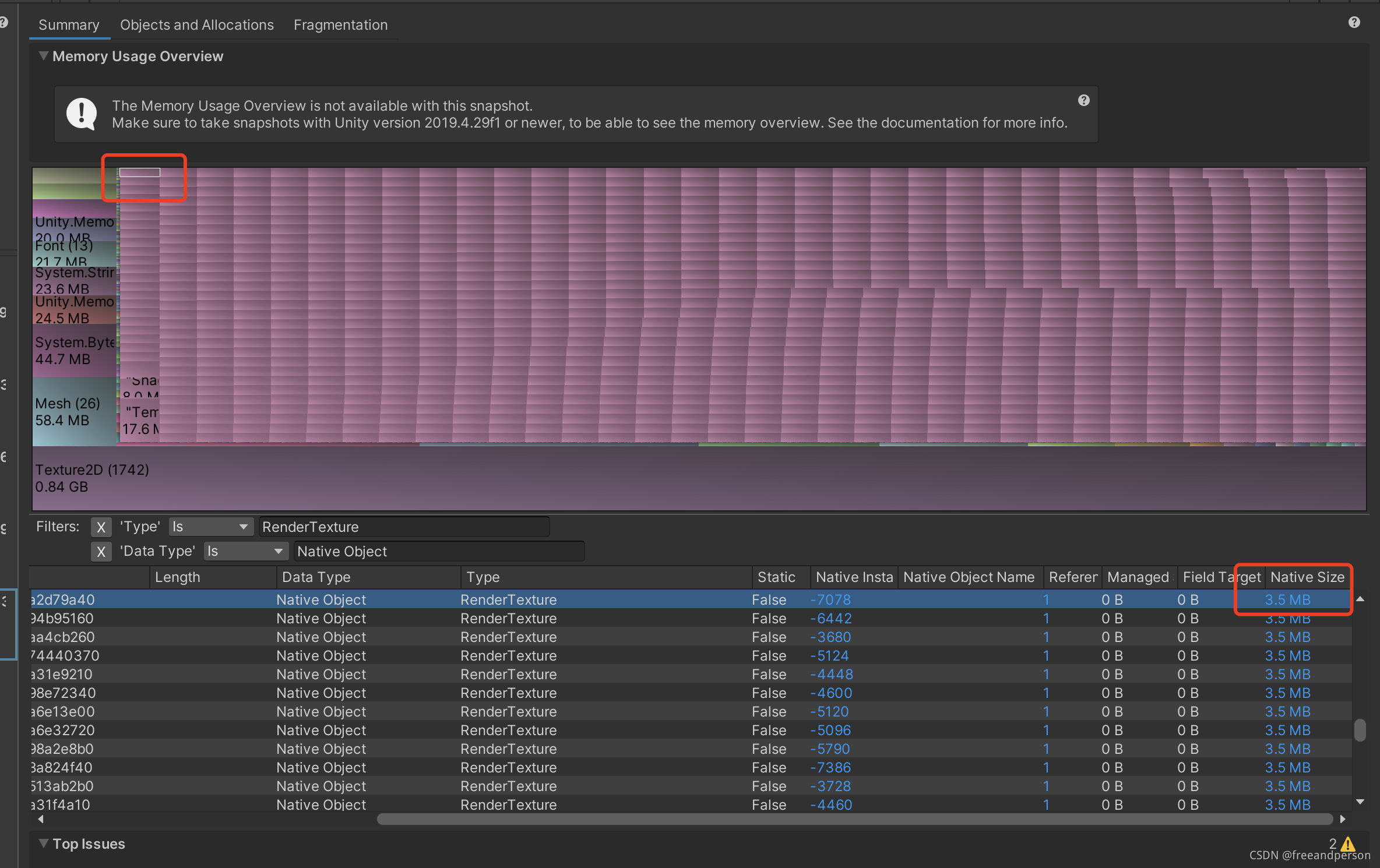Click the help icon in warning box
This screenshot has height=868, width=1380.
(x=1083, y=100)
